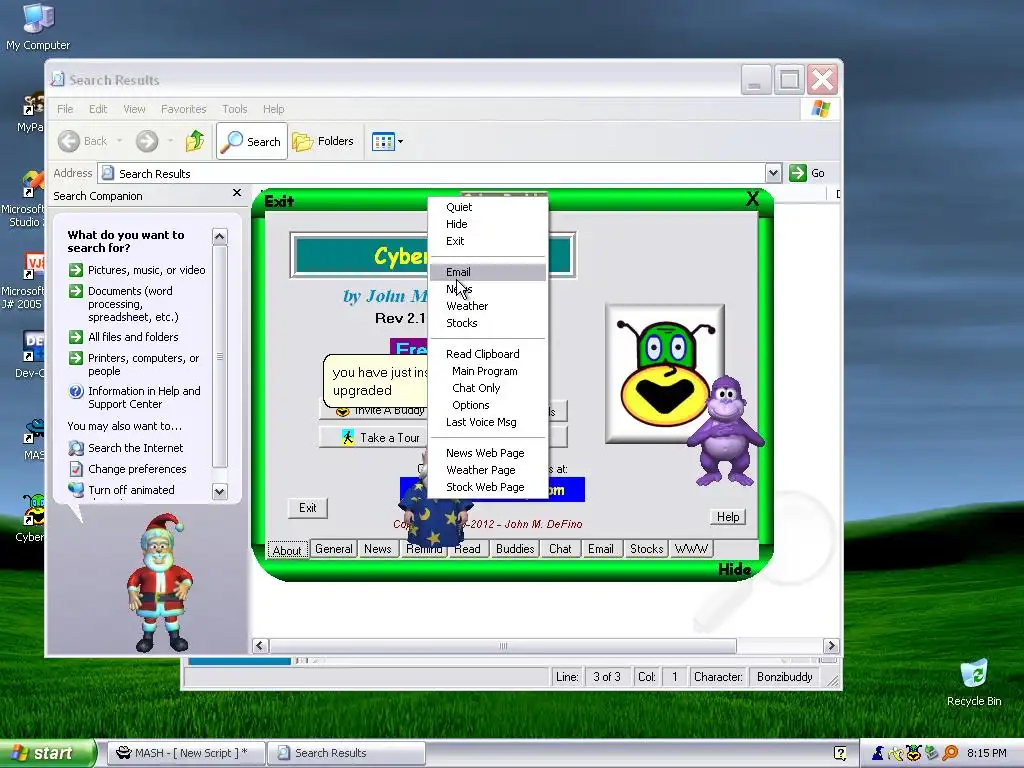The width and height of the screenshot is (1024, 768).
Task: Open News Web Page menu entry
Action: point(488,453)
